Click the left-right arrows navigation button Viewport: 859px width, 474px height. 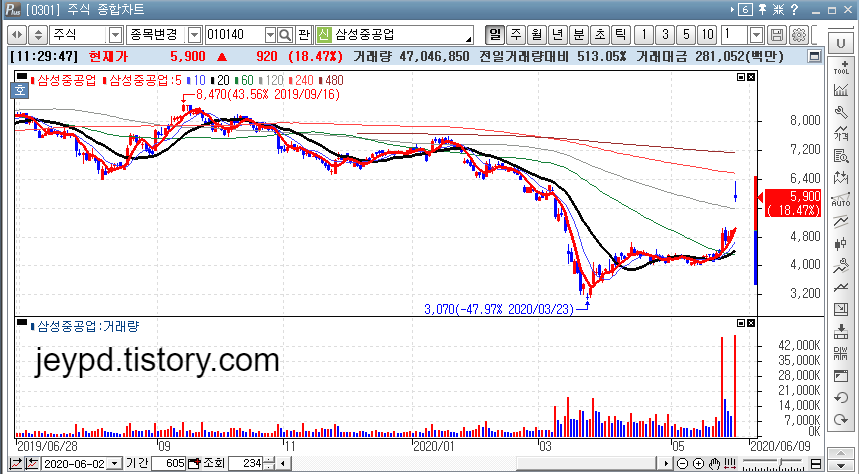[x=18, y=35]
